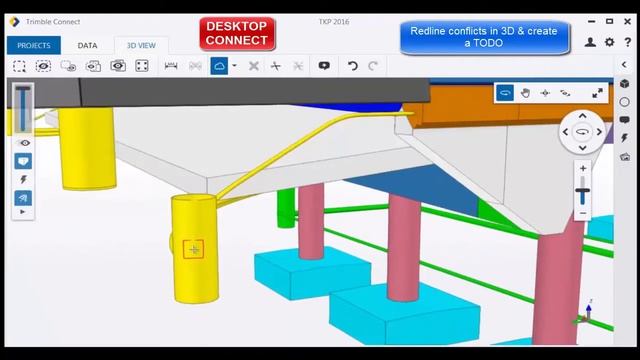Click the "TKP 2016" project title
This screenshot has height=360, width=640.
[x=334, y=22]
